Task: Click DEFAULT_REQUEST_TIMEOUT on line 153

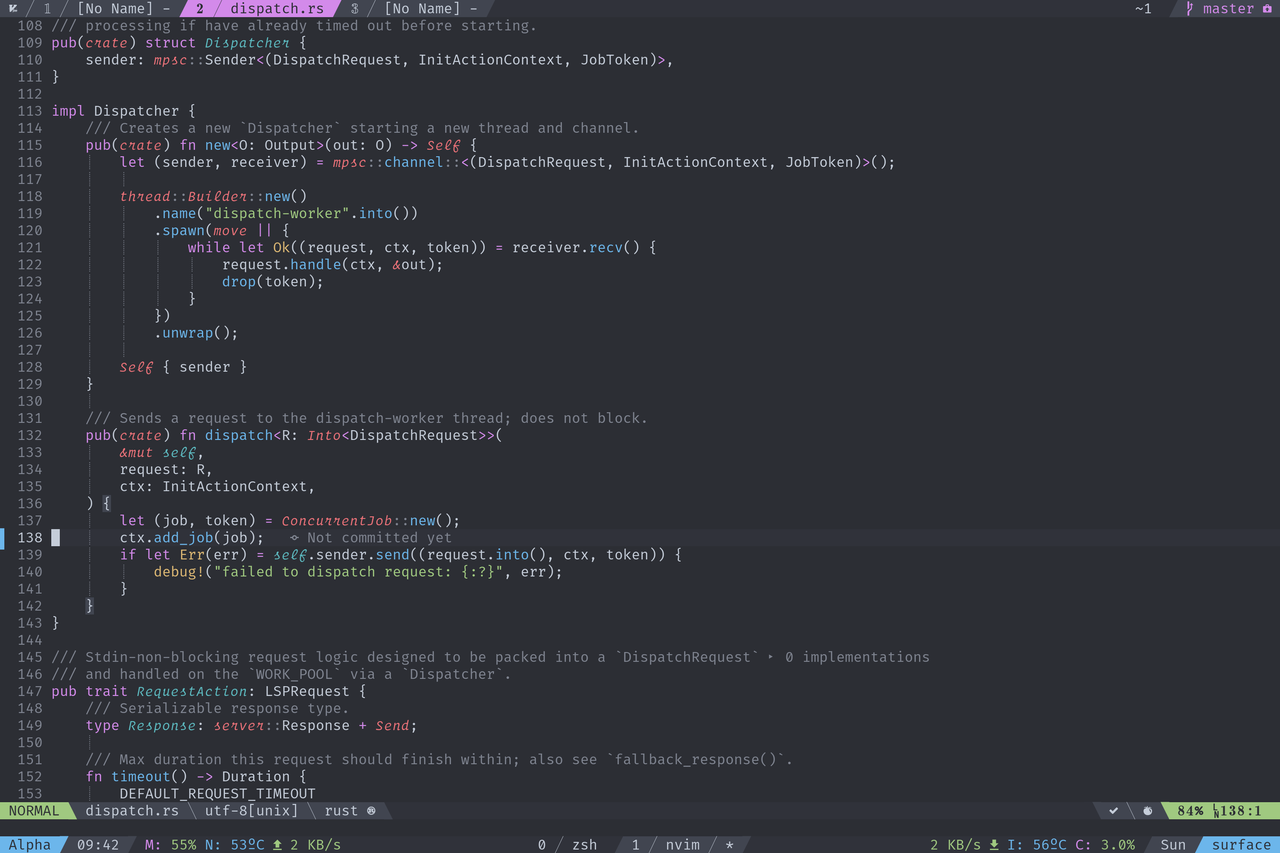Action: [x=217, y=793]
